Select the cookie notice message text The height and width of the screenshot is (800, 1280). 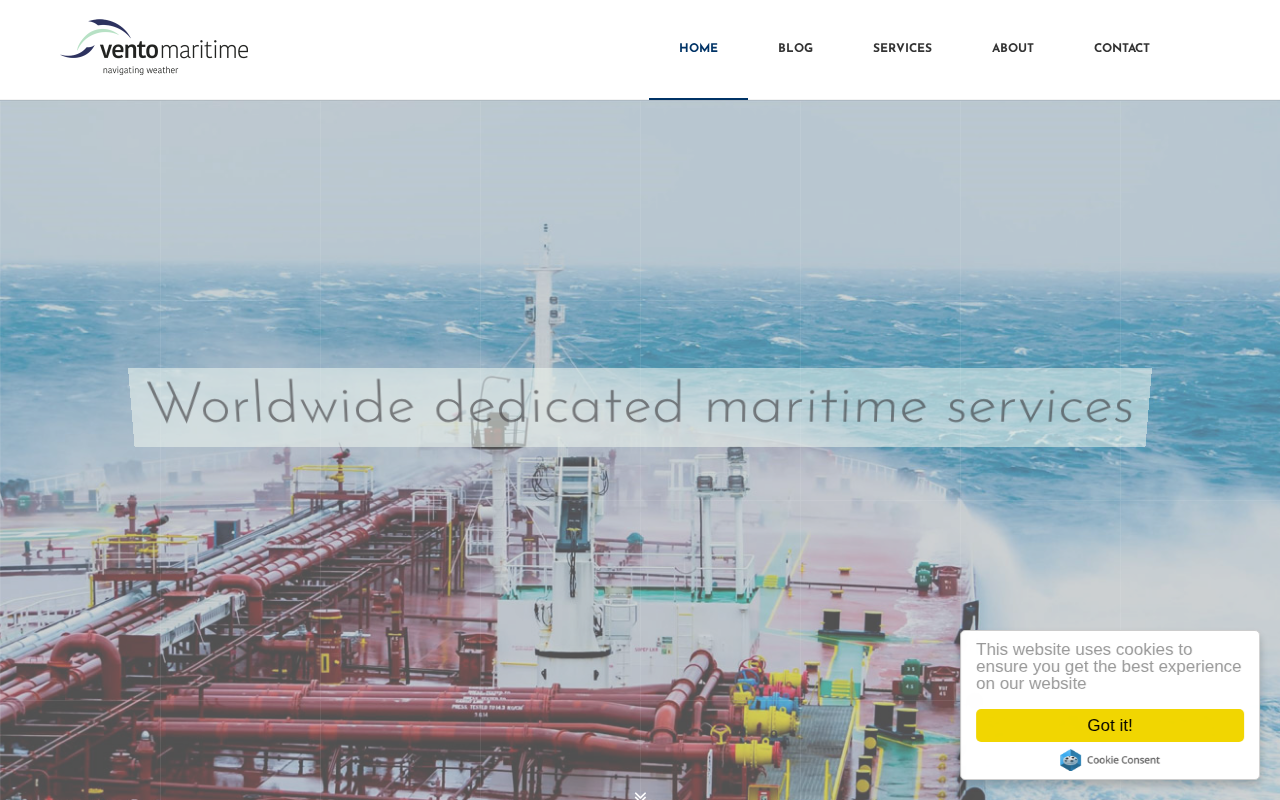[x=1109, y=667]
